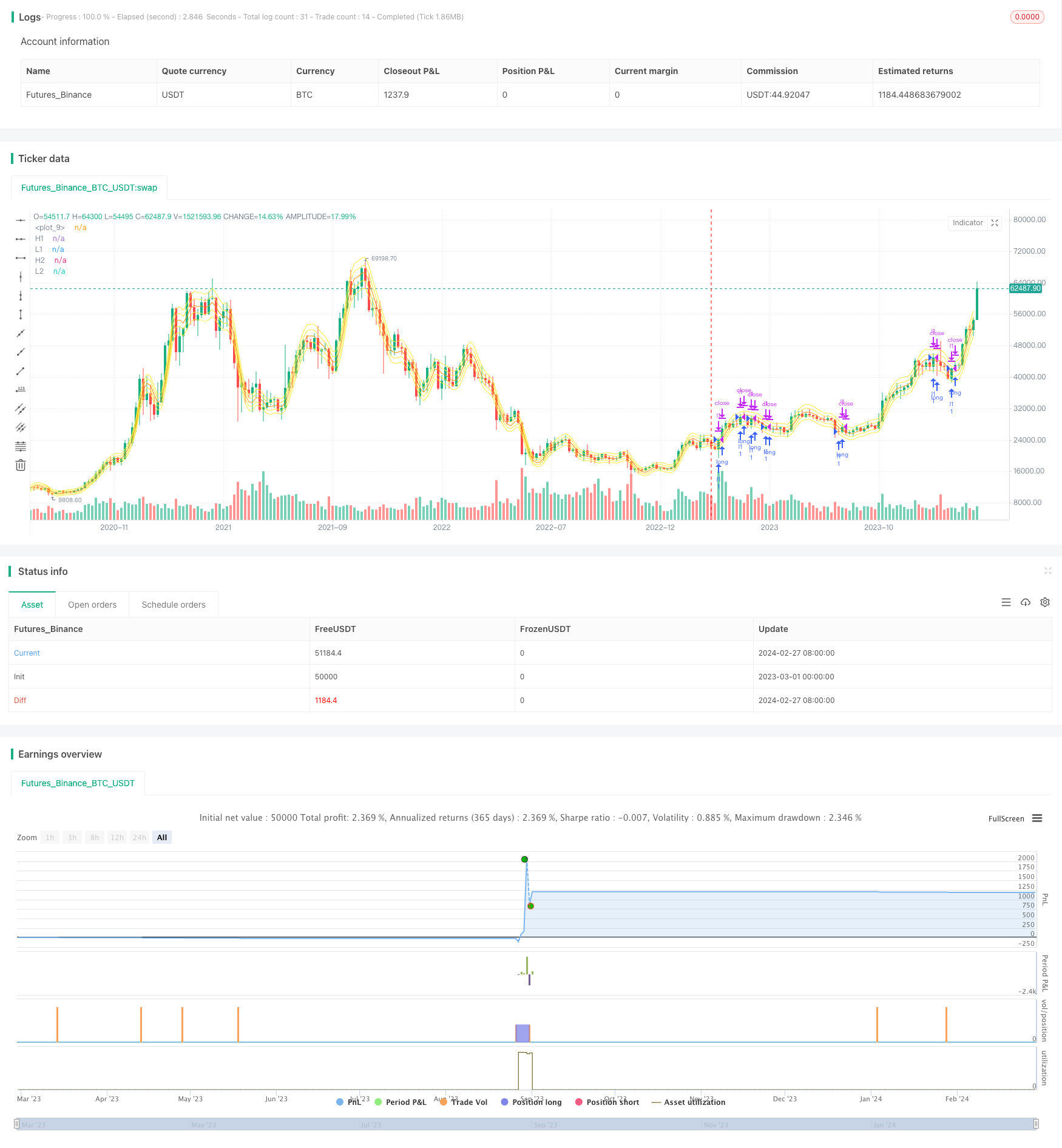The height and width of the screenshot is (1148, 1062).
Task: Open the Indicator menu on chart
Action: pos(967,223)
